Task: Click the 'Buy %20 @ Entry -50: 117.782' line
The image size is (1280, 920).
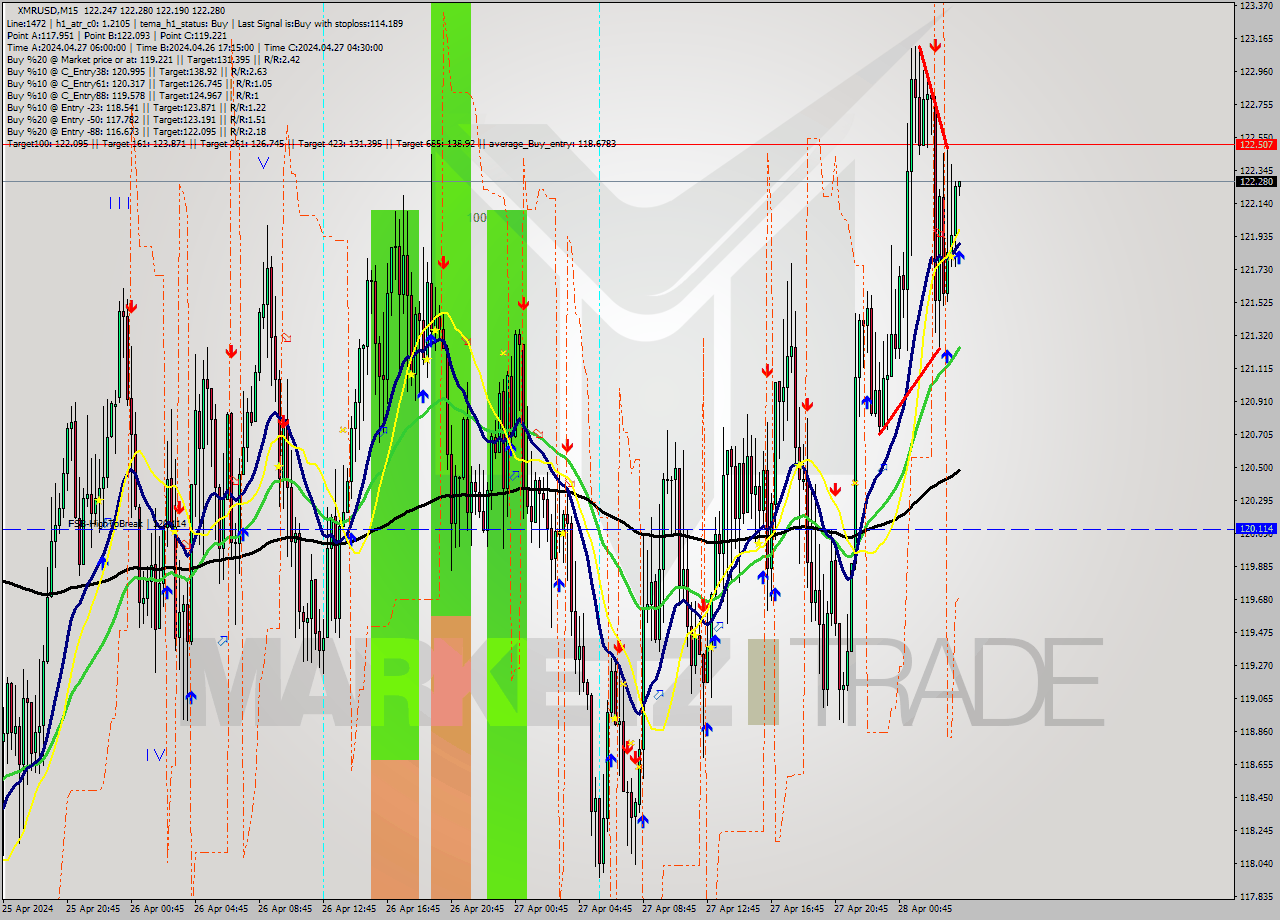Action: pos(136,119)
